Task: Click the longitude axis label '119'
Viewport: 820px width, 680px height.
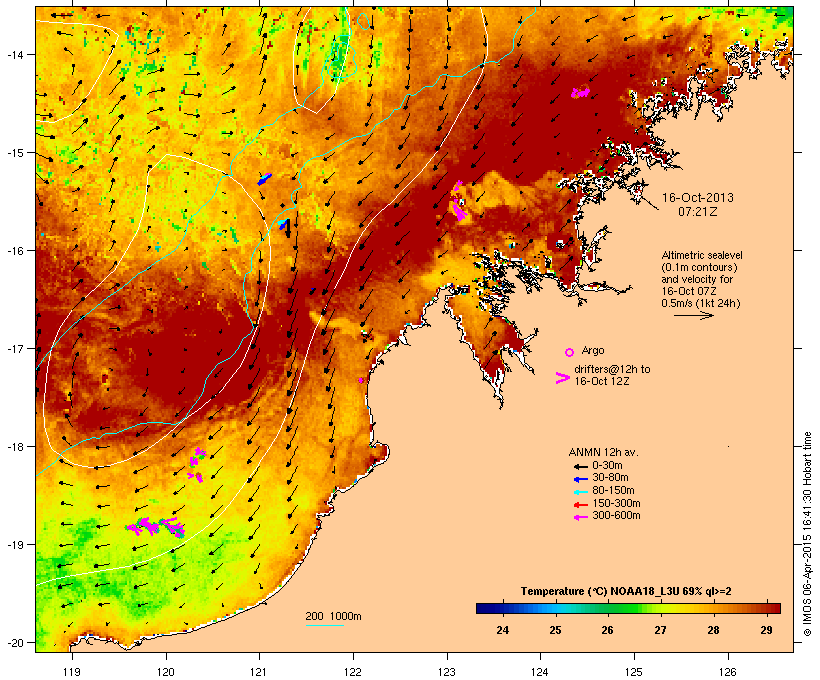Action: pyautogui.click(x=72, y=672)
